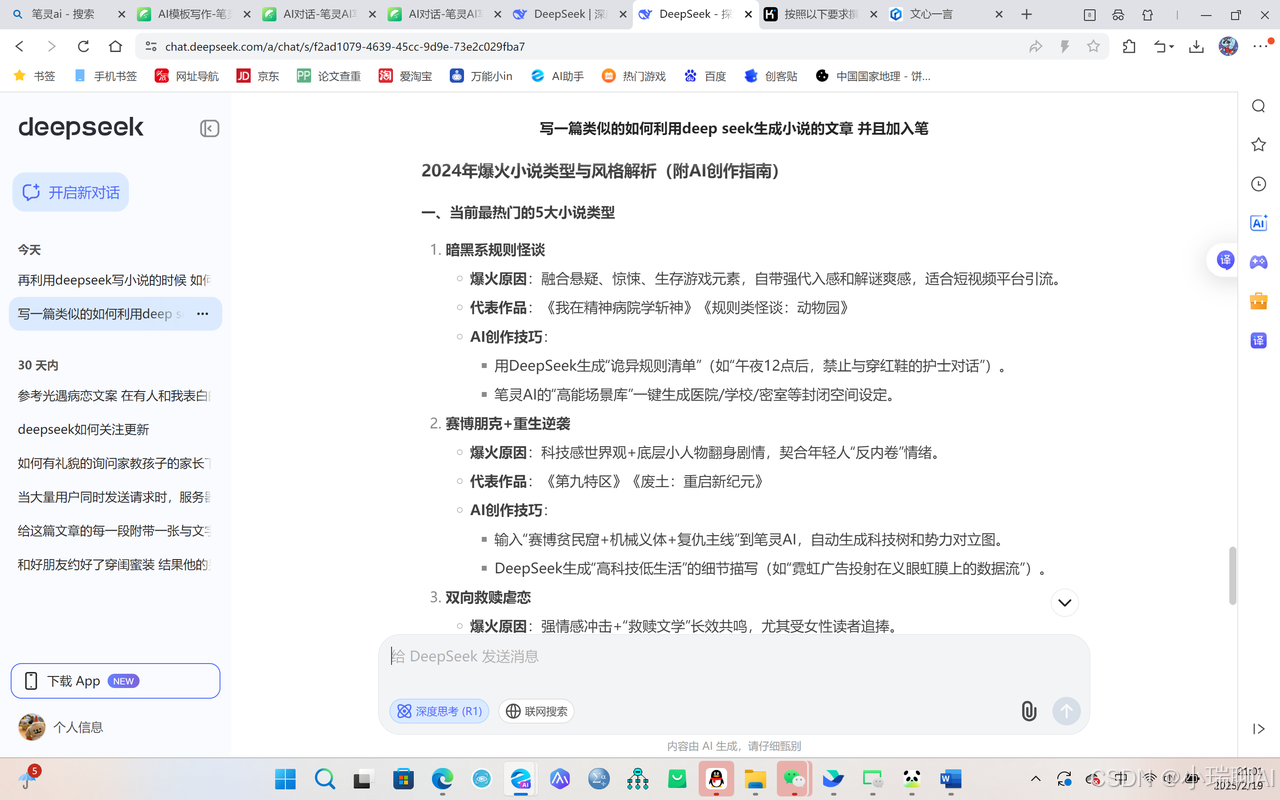
Task: Click the address bar URL
Action: click(x=344, y=47)
